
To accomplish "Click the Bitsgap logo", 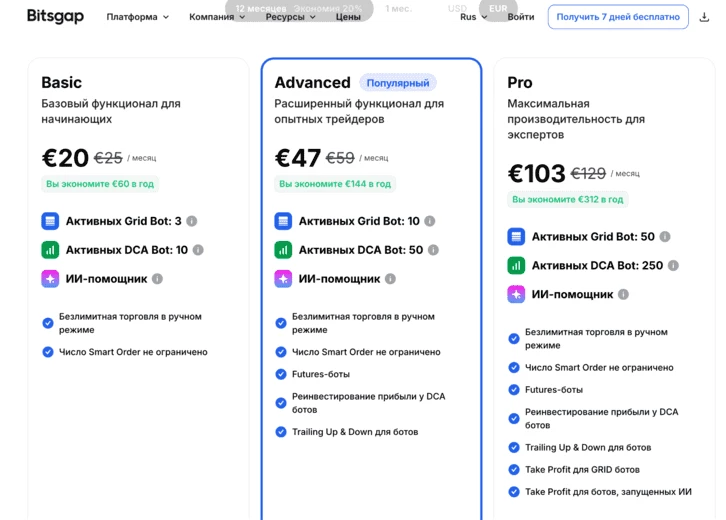I will tap(55, 16).
